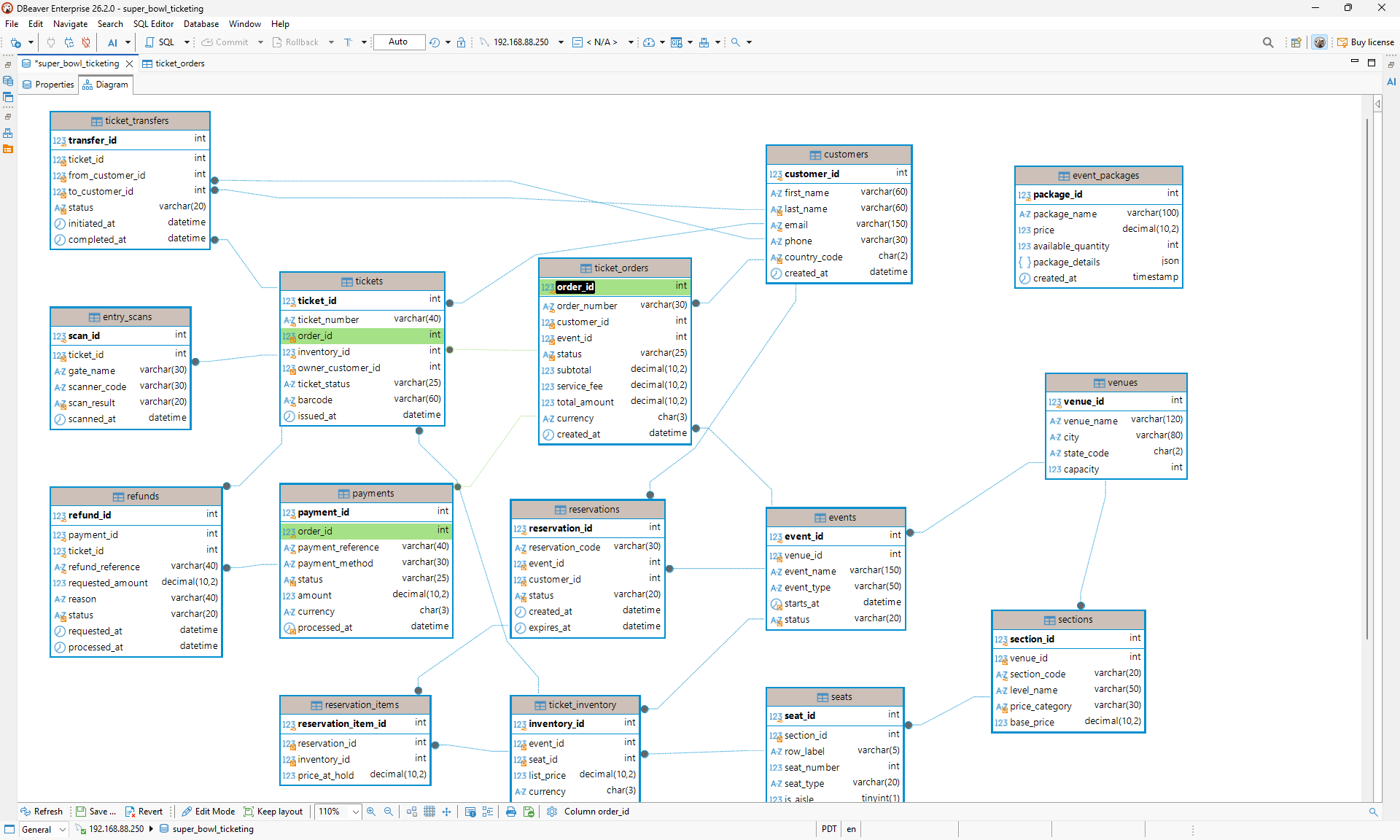Click the disconnect red plug icon
The height and width of the screenshot is (840, 1400).
click(86, 42)
